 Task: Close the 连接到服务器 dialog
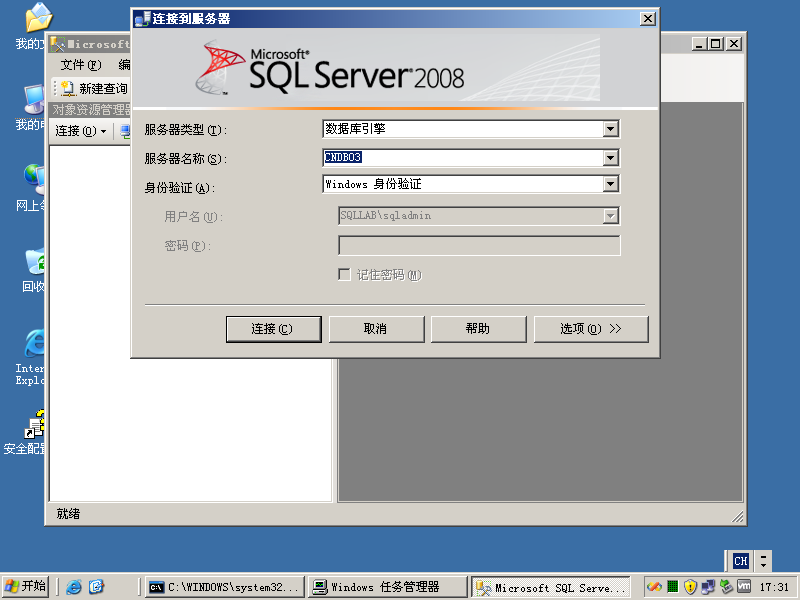[647, 19]
